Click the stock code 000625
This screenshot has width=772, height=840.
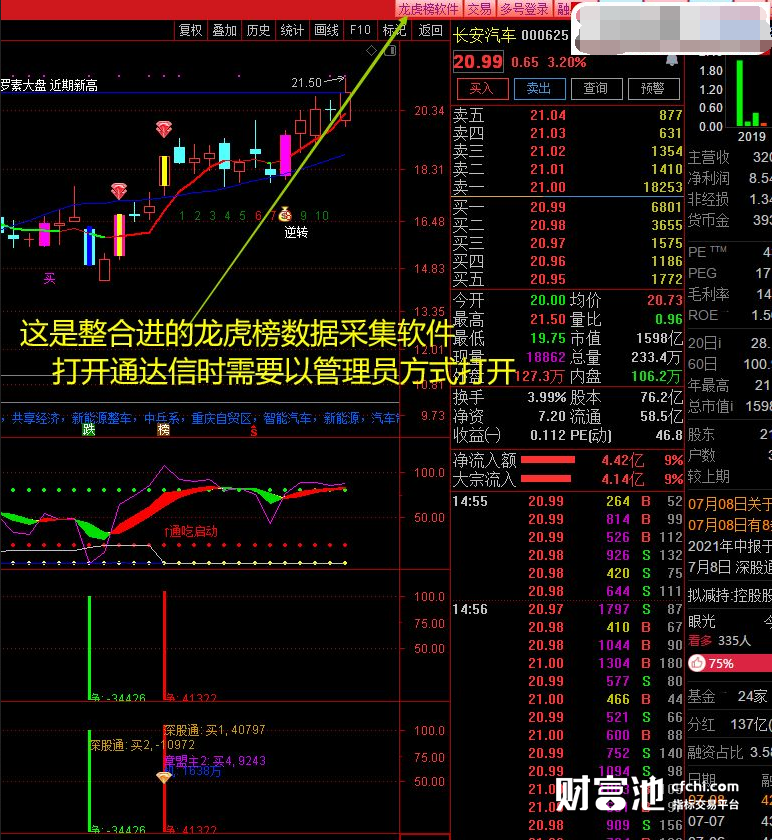coord(545,35)
